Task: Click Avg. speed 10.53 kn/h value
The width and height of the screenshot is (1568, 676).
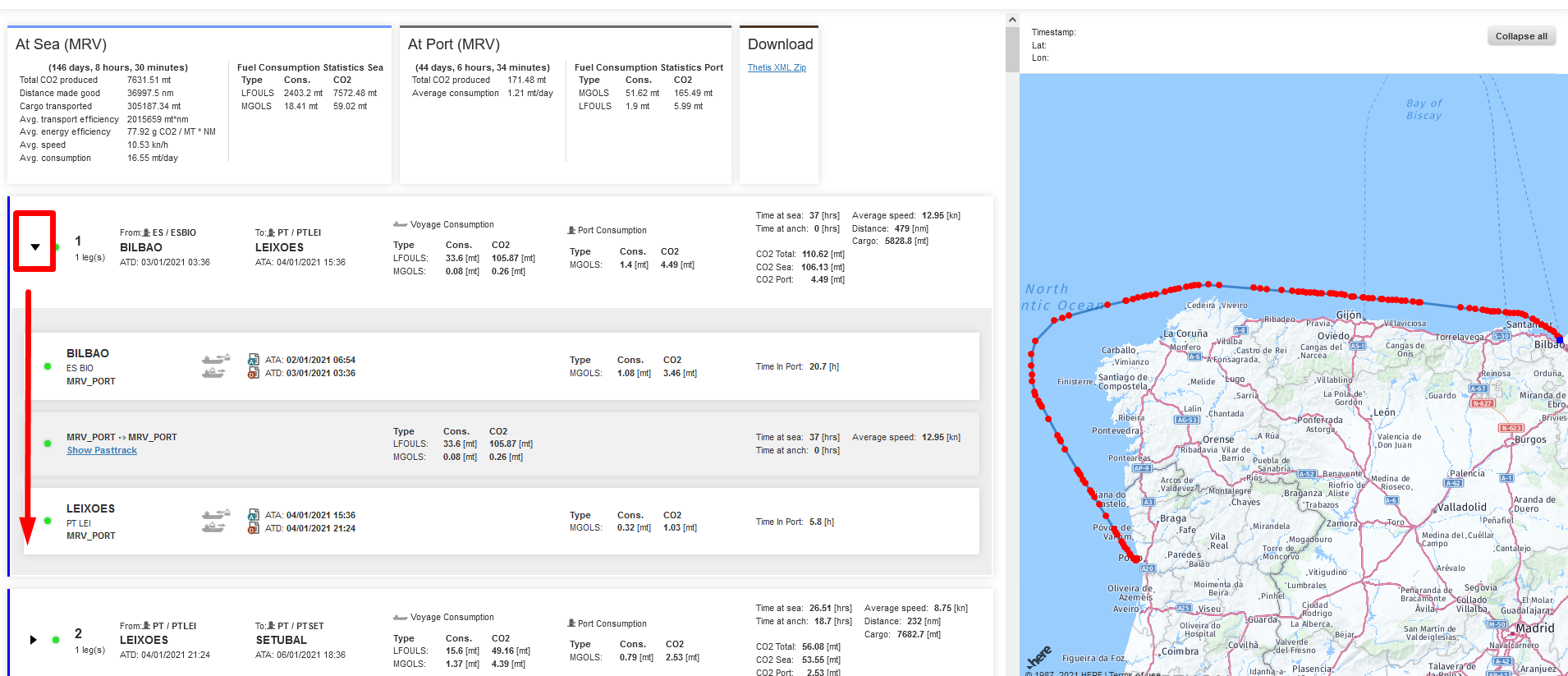Action: pyautogui.click(x=147, y=145)
